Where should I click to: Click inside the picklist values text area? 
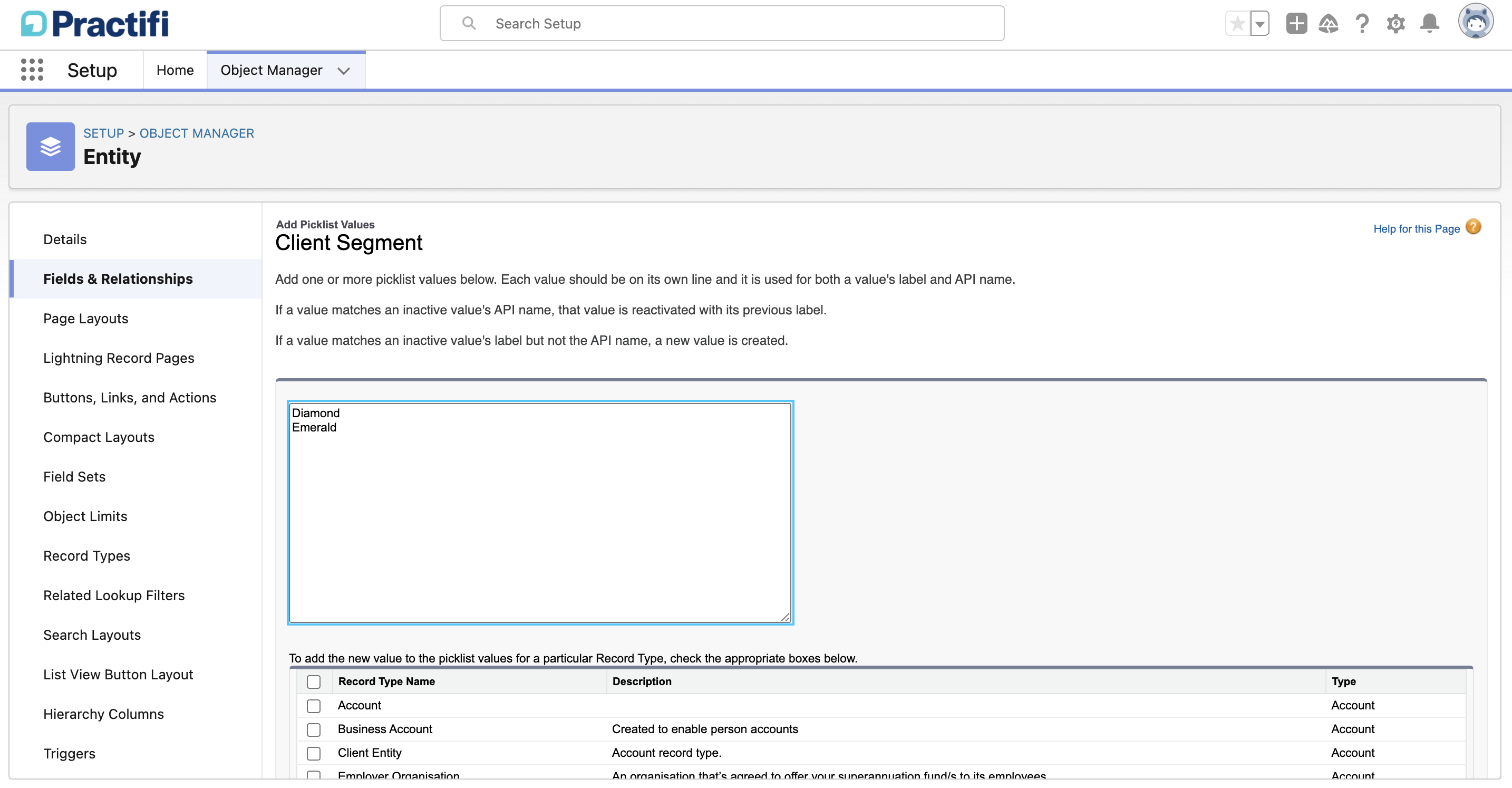click(x=540, y=513)
